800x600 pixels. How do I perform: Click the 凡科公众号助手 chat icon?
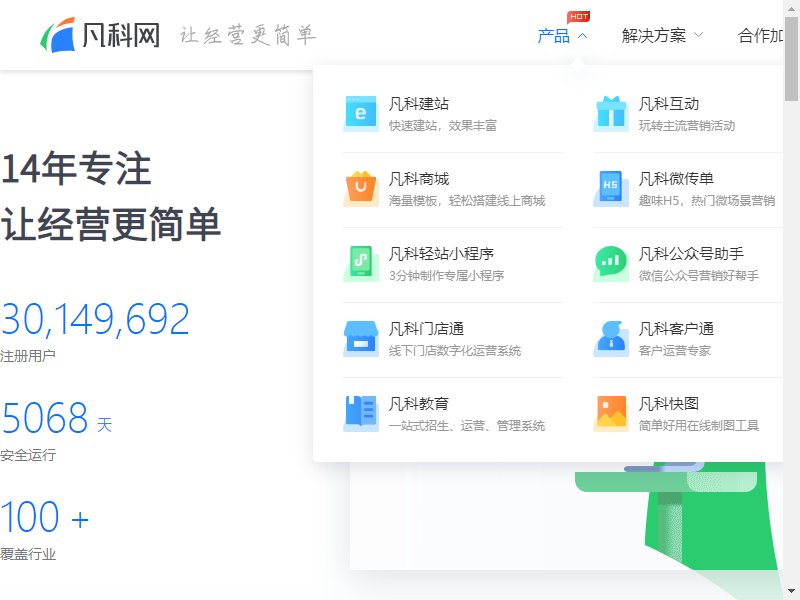(611, 263)
